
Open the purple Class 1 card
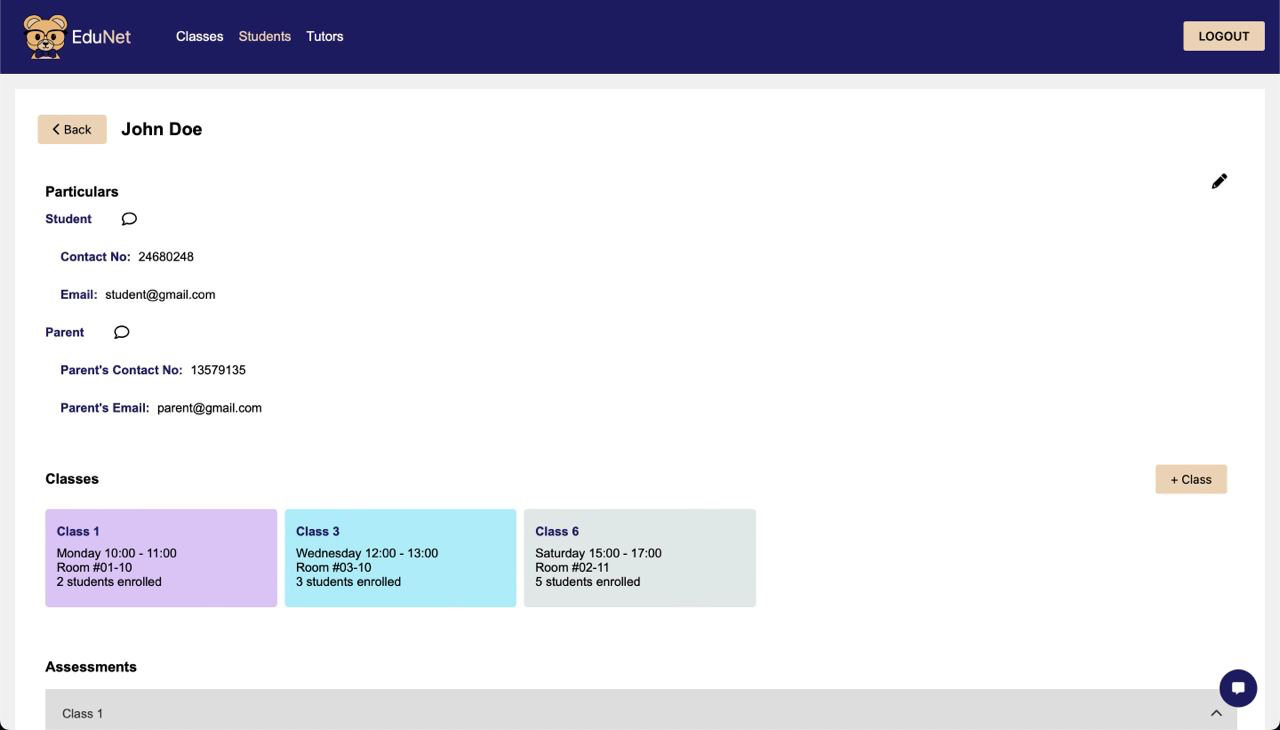[x=161, y=558]
